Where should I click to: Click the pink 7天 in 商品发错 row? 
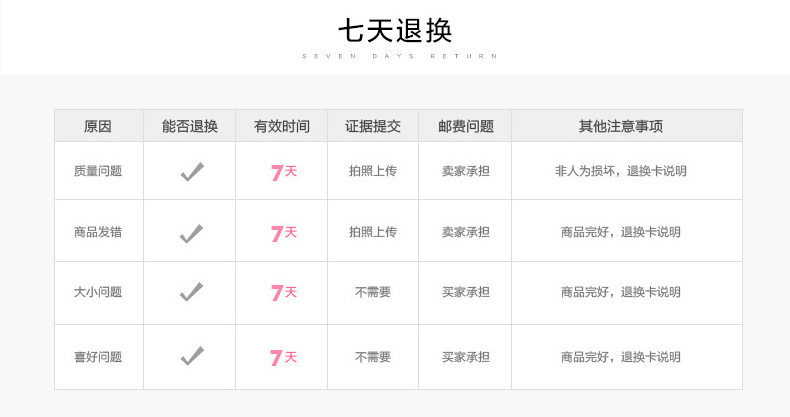[283, 233]
